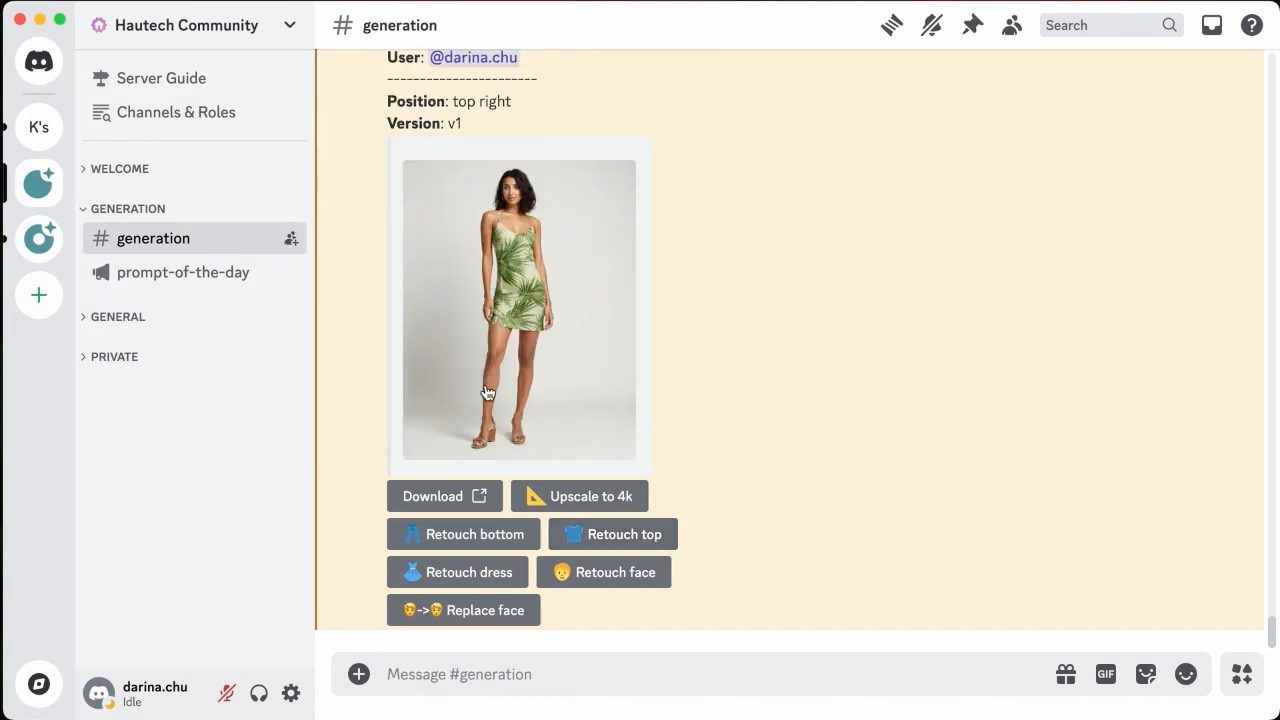Click into the Message #generation field
The width and height of the screenshot is (1280, 720).
point(710,674)
